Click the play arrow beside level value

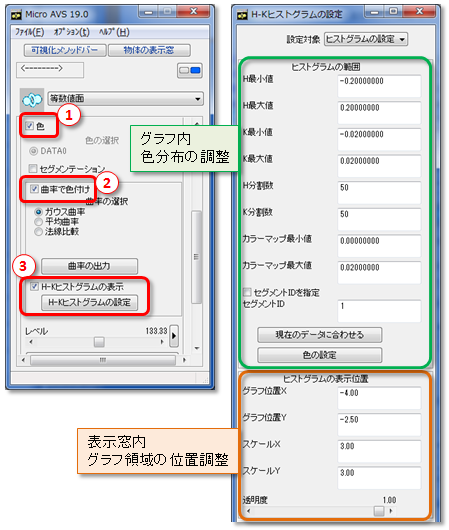point(174,336)
